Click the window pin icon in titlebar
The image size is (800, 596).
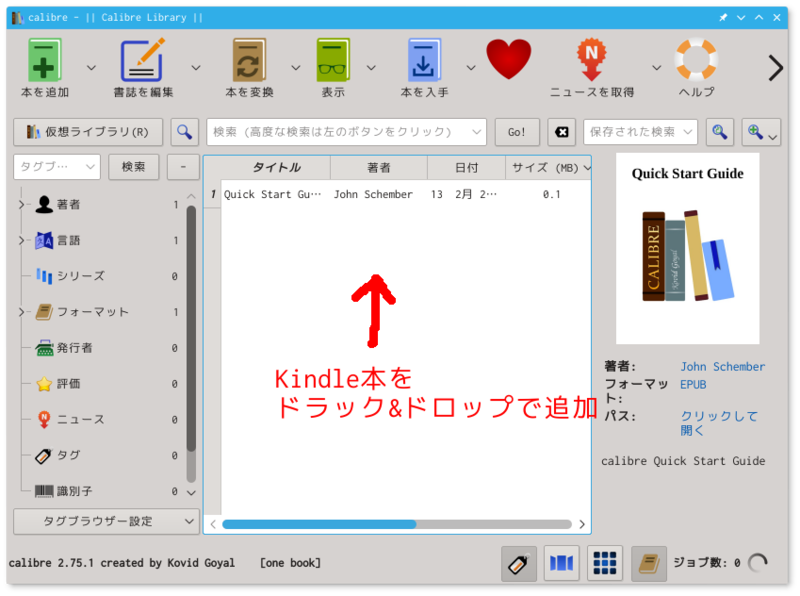(x=723, y=17)
